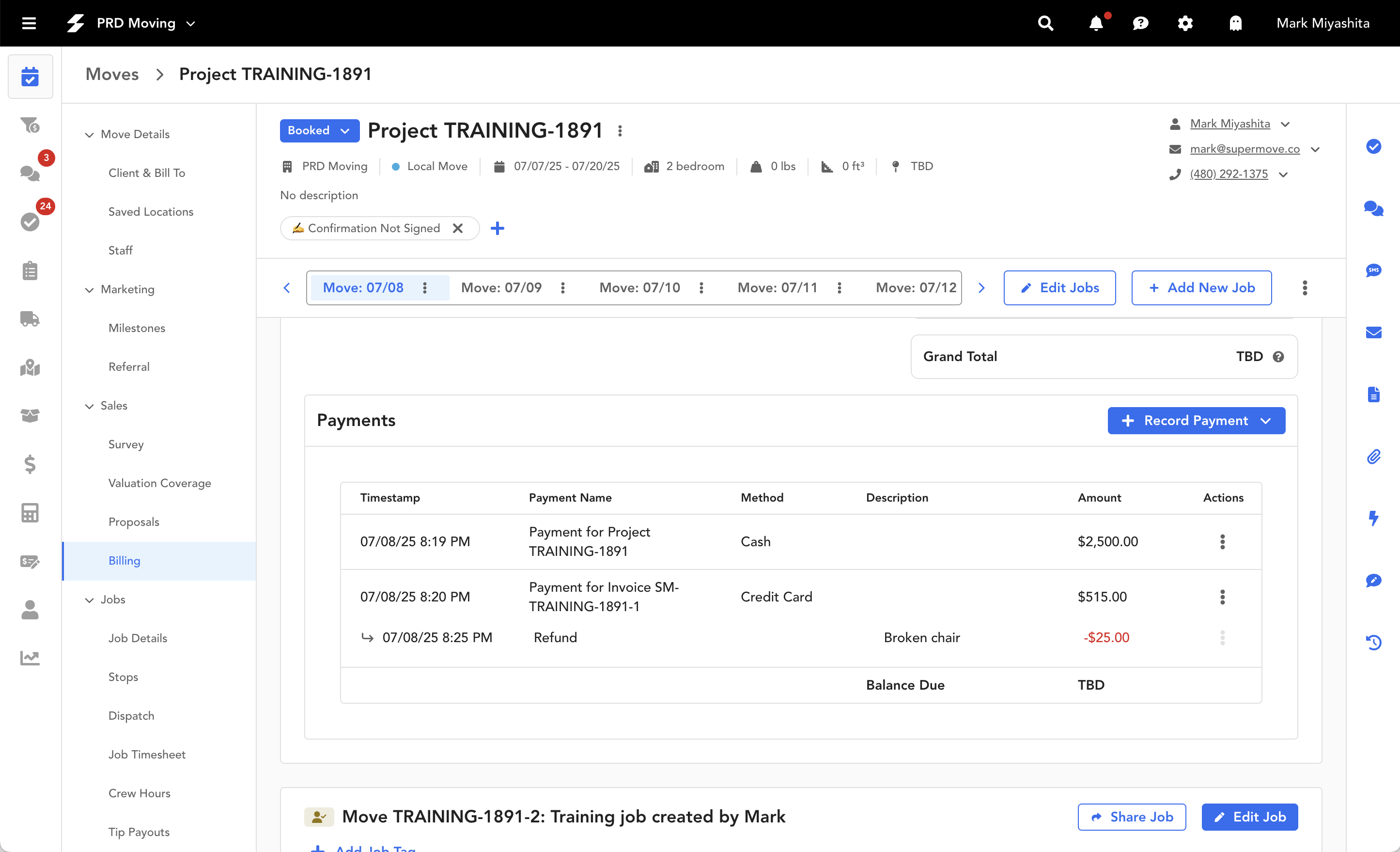Open the Booked status dropdown
Image resolution: width=1400 pixels, height=852 pixels.
click(319, 131)
